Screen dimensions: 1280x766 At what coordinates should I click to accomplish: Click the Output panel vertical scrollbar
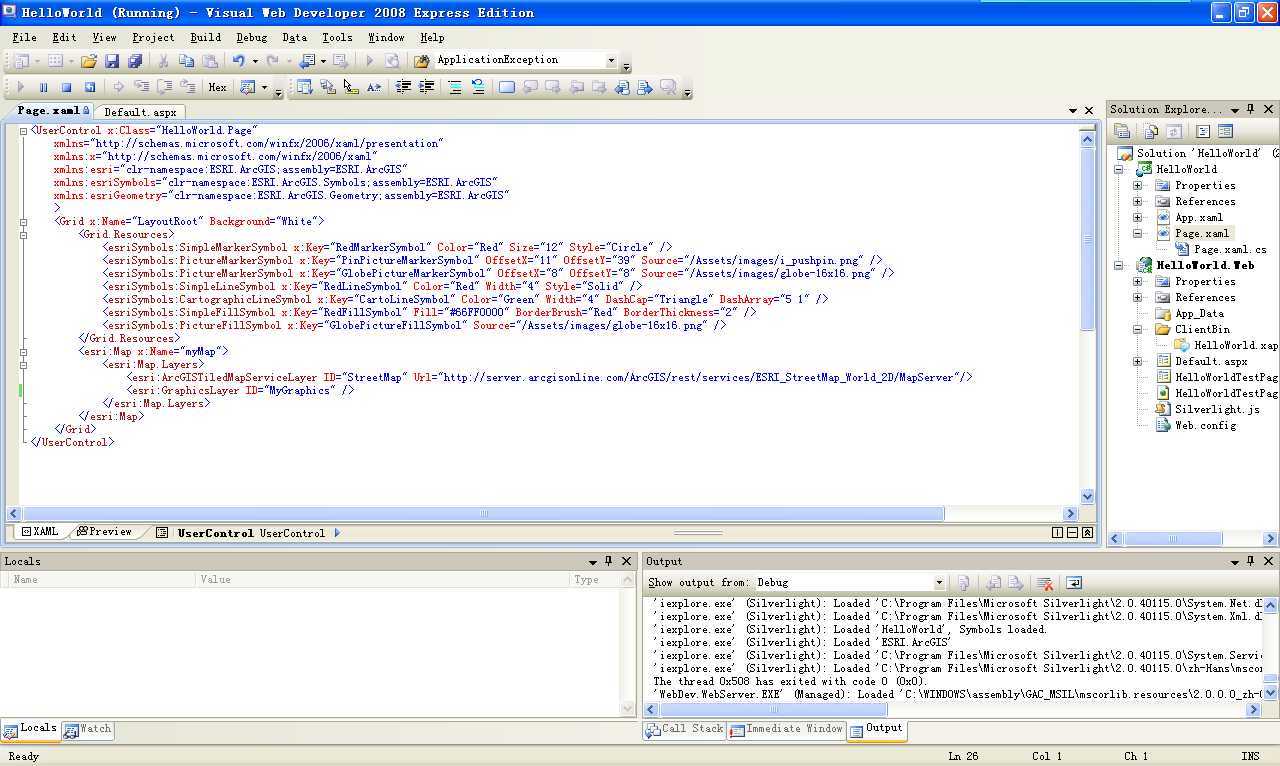[1270, 648]
